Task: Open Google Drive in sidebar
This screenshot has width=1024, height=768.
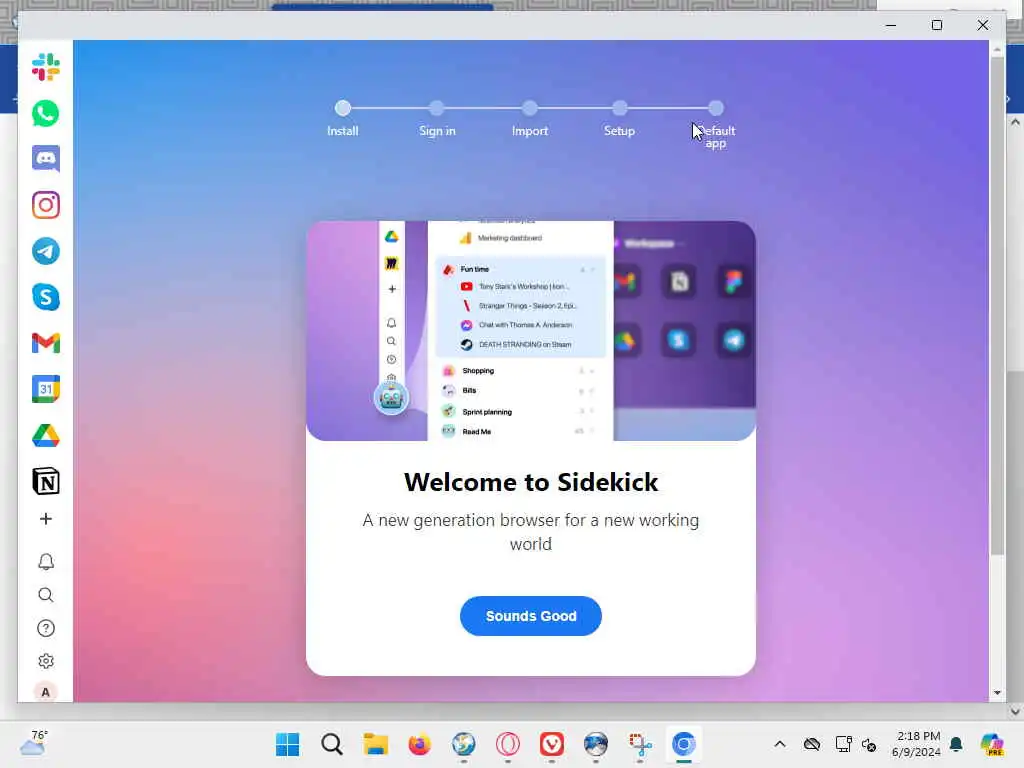Action: pyautogui.click(x=46, y=436)
